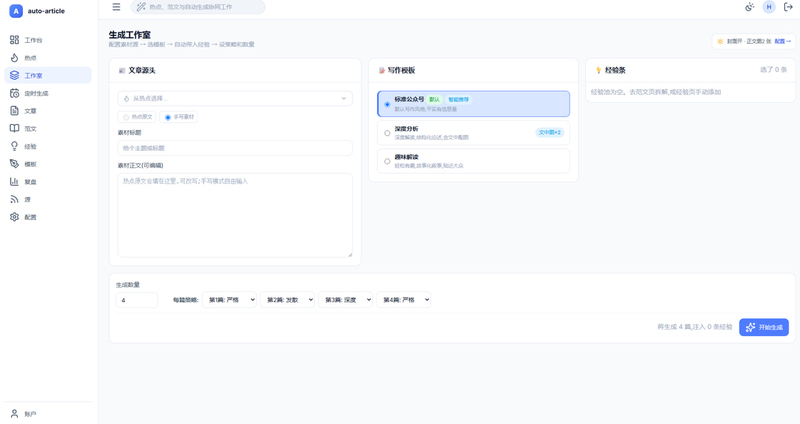Click the lightbulb icon beside 经验条 heading
The height and width of the screenshot is (424, 800).
598,70
